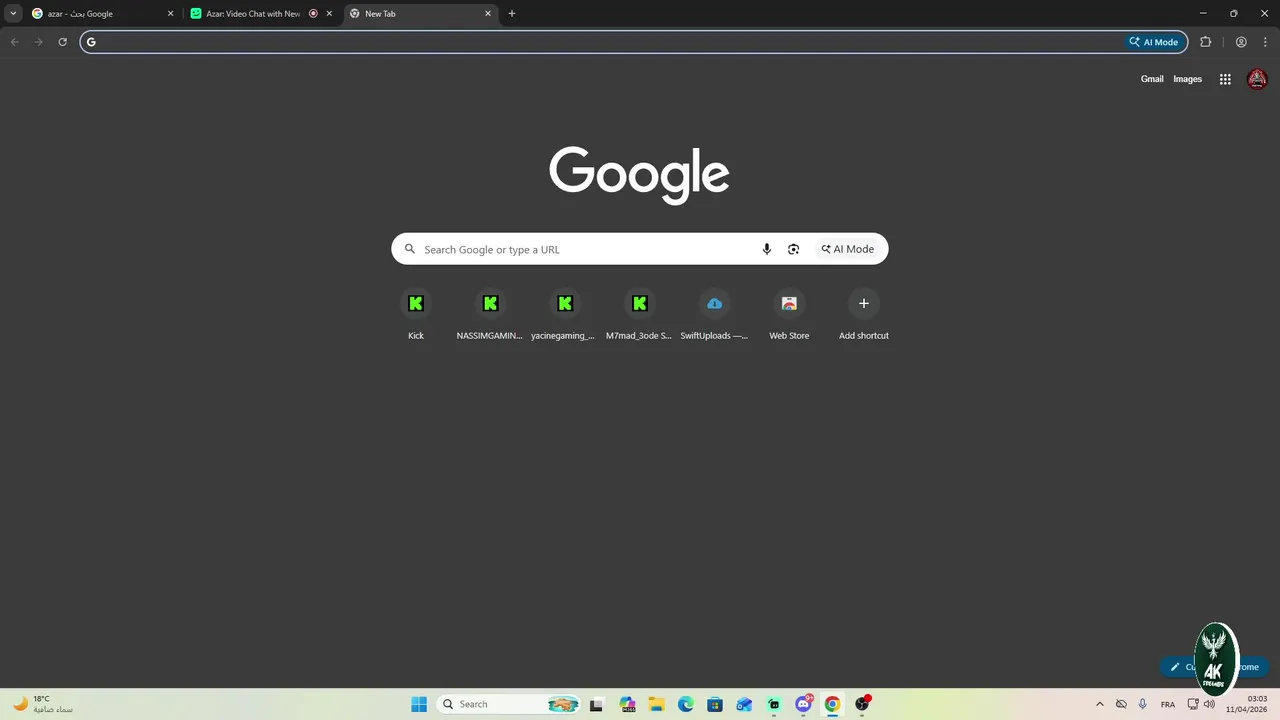Launch Microsoft Edge from taskbar
This screenshot has height=720, width=1280.
tap(686, 704)
